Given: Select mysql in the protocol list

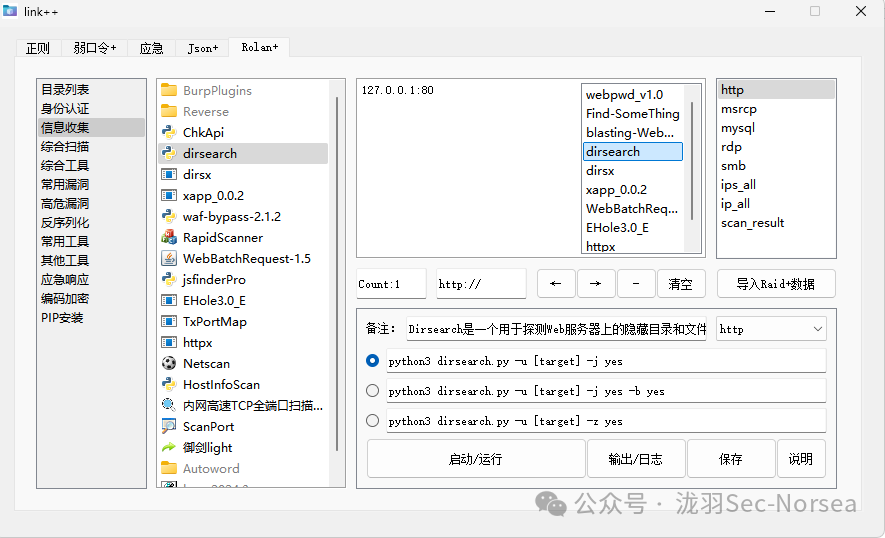Looking at the screenshot, I should pyautogui.click(x=738, y=128).
